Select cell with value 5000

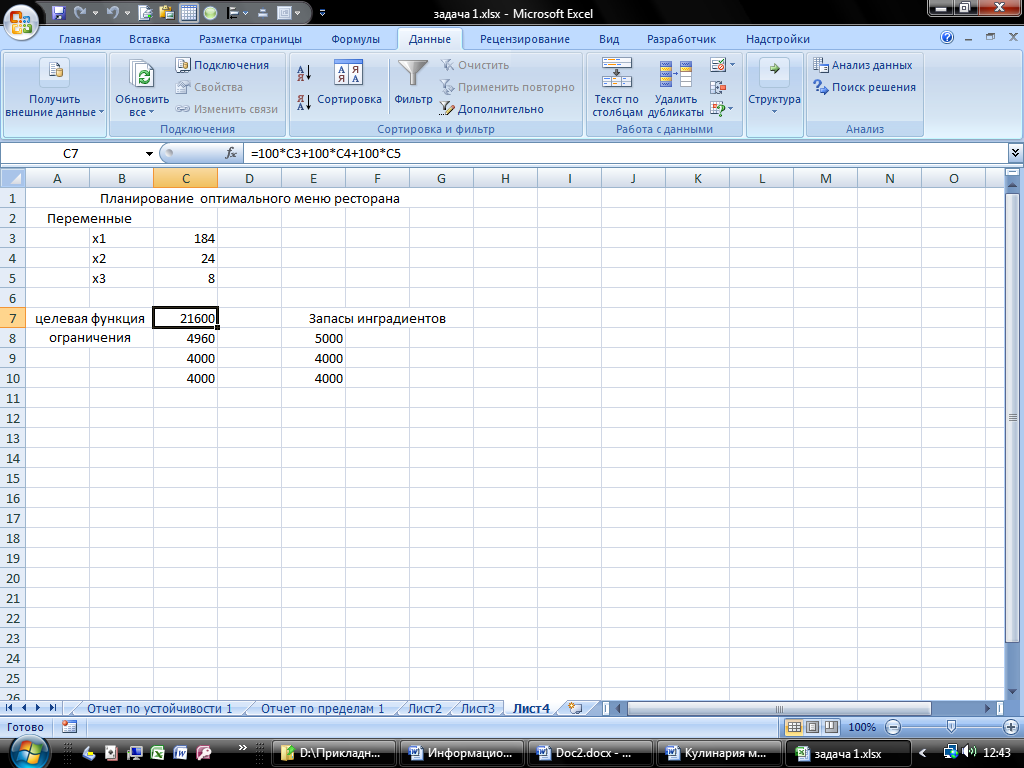313,338
